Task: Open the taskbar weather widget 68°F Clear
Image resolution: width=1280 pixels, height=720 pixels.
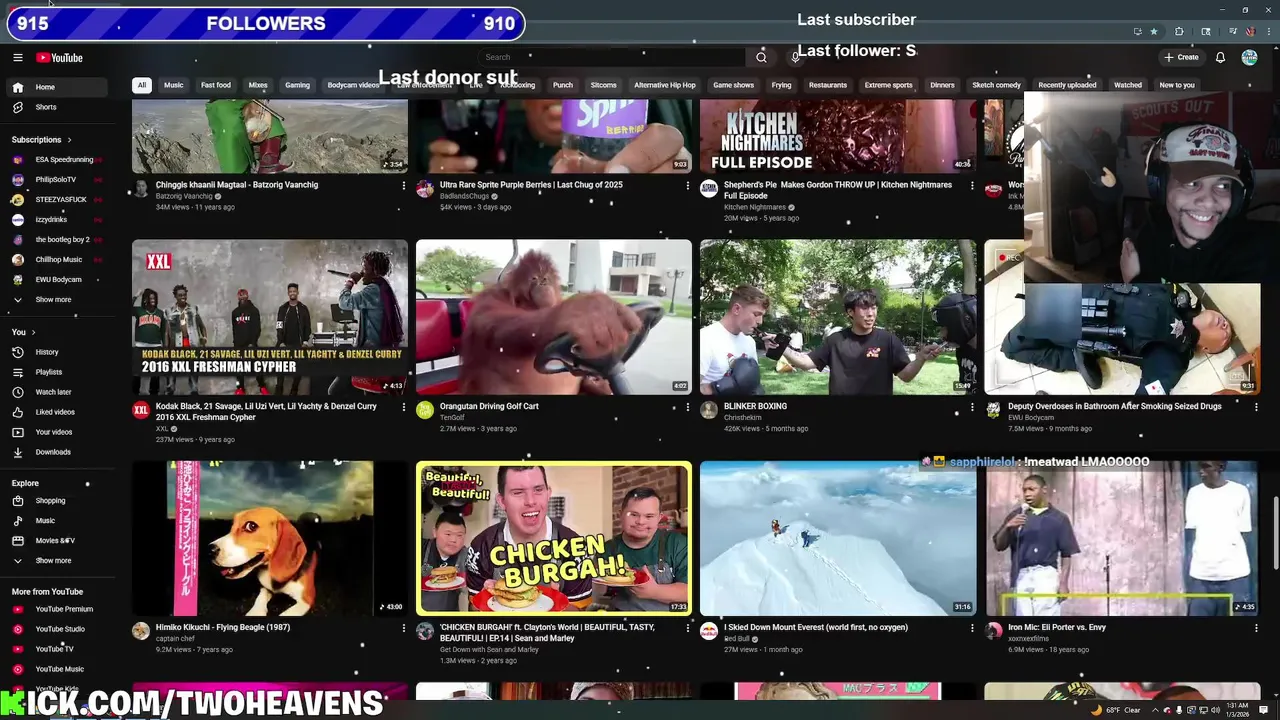Action: 1116,710
